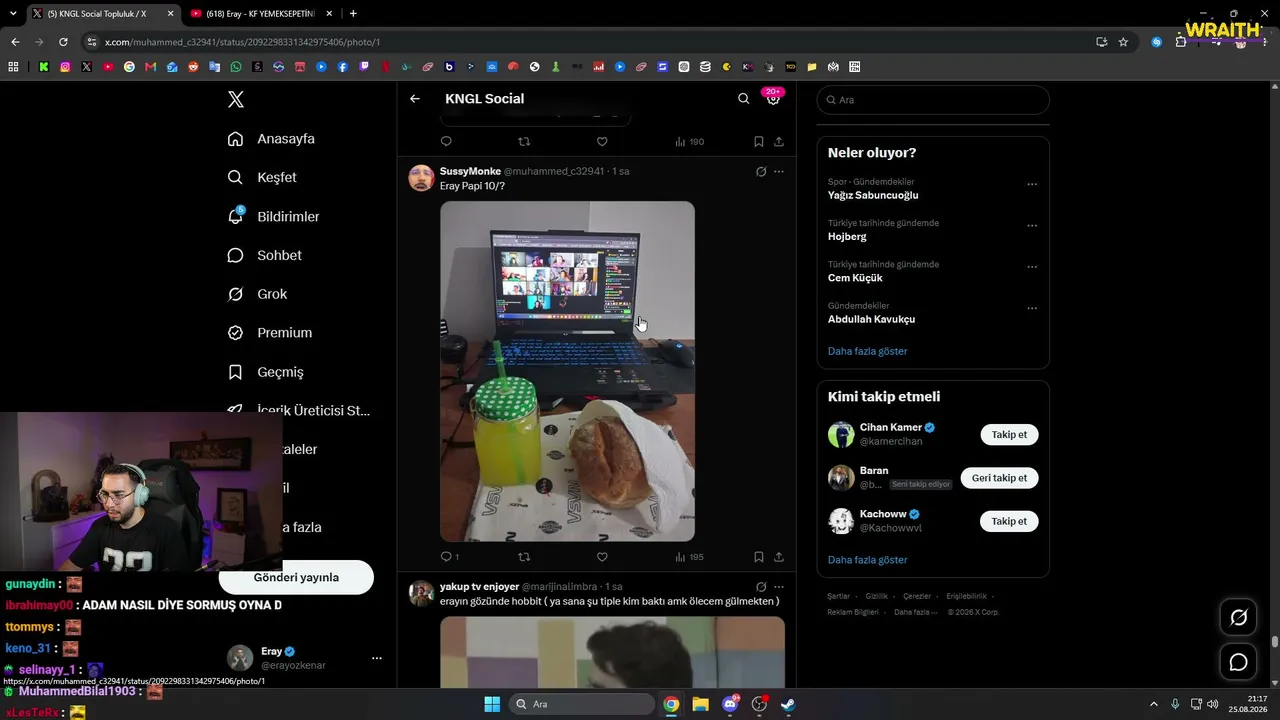Open the community icon with the 20+ badge

click(773, 97)
